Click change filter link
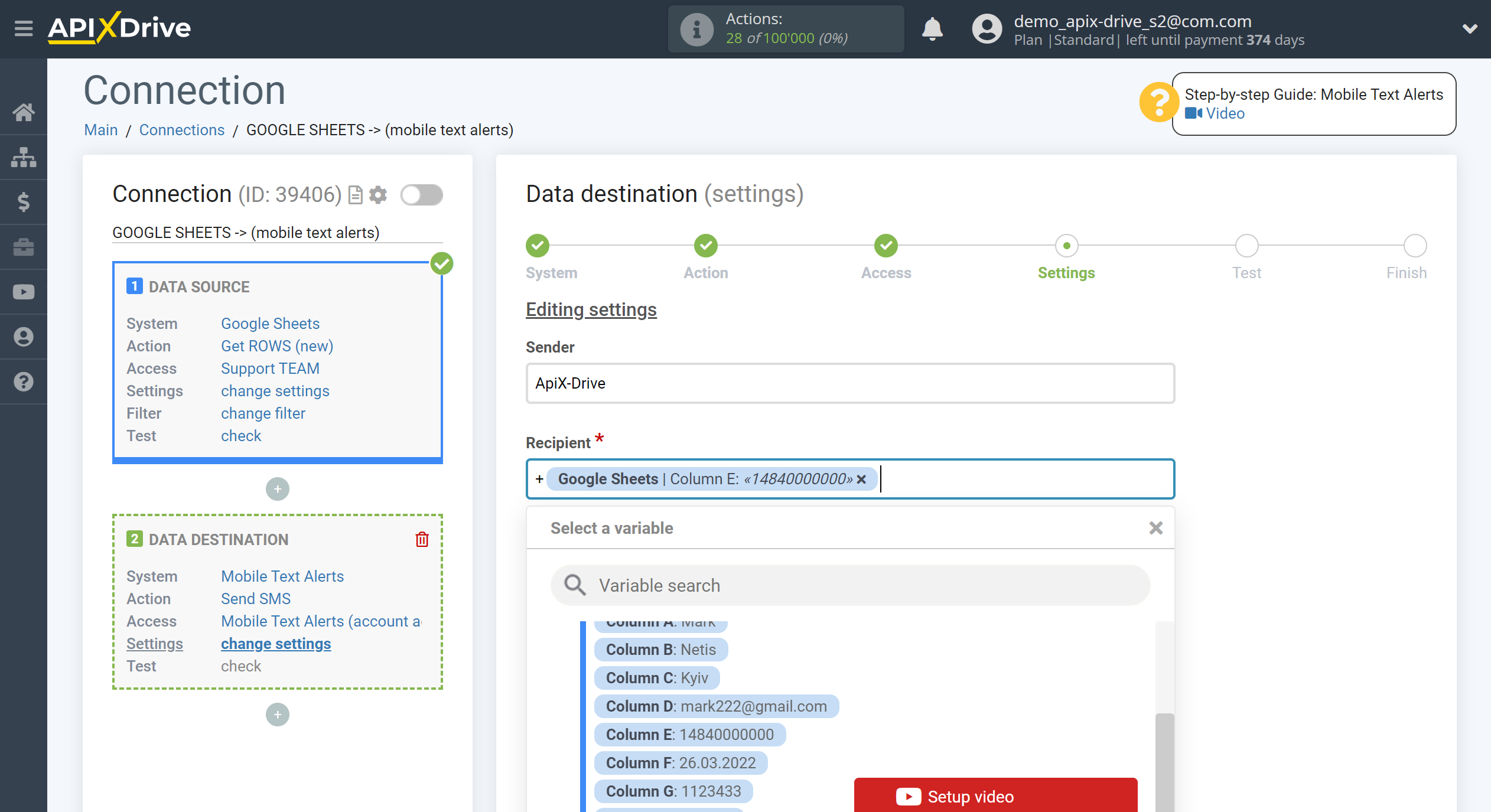The width and height of the screenshot is (1491, 812). pos(263,413)
